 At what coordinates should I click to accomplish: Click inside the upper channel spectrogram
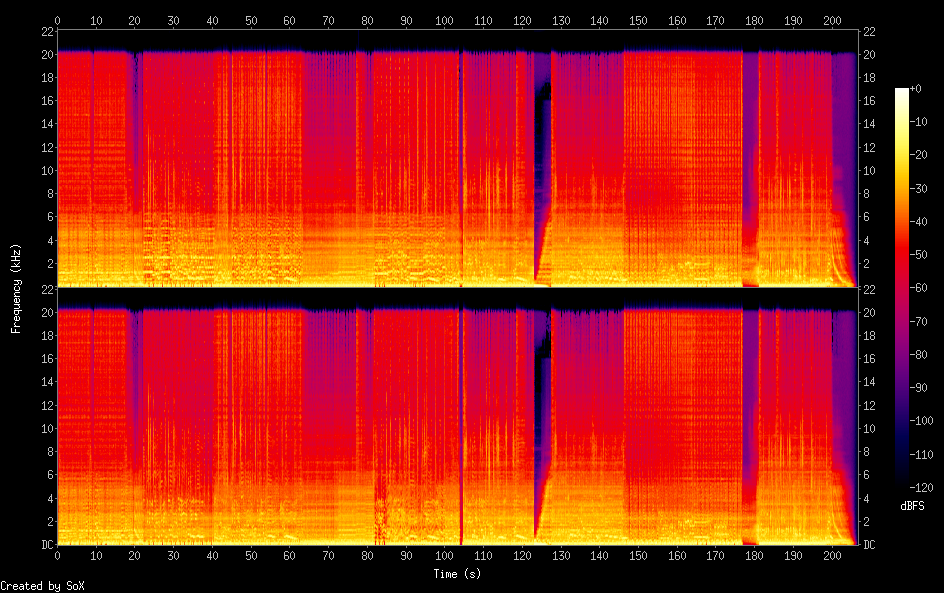coord(457,158)
